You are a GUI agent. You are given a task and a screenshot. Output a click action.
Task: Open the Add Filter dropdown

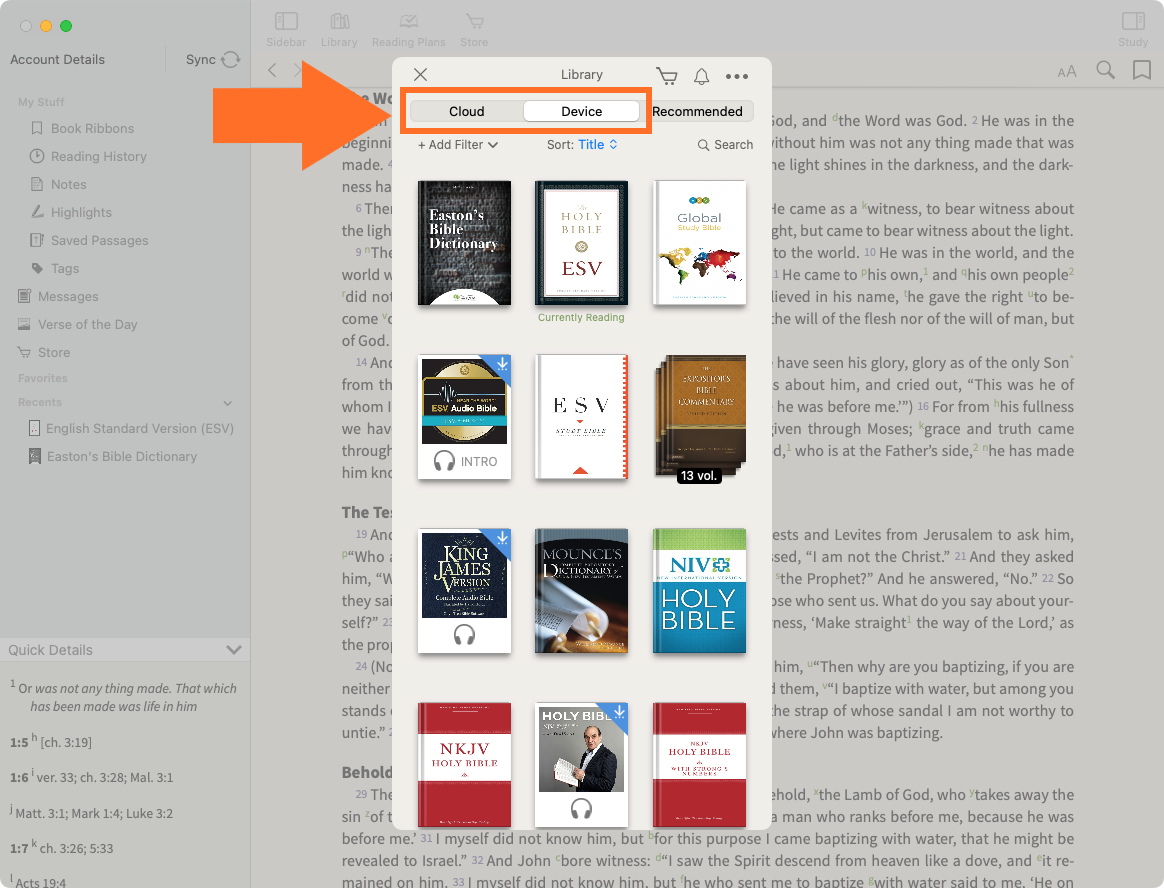pos(457,145)
